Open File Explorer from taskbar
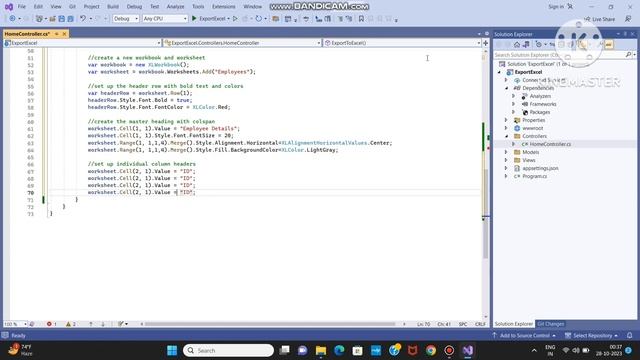640x360 pixels. coord(321,350)
